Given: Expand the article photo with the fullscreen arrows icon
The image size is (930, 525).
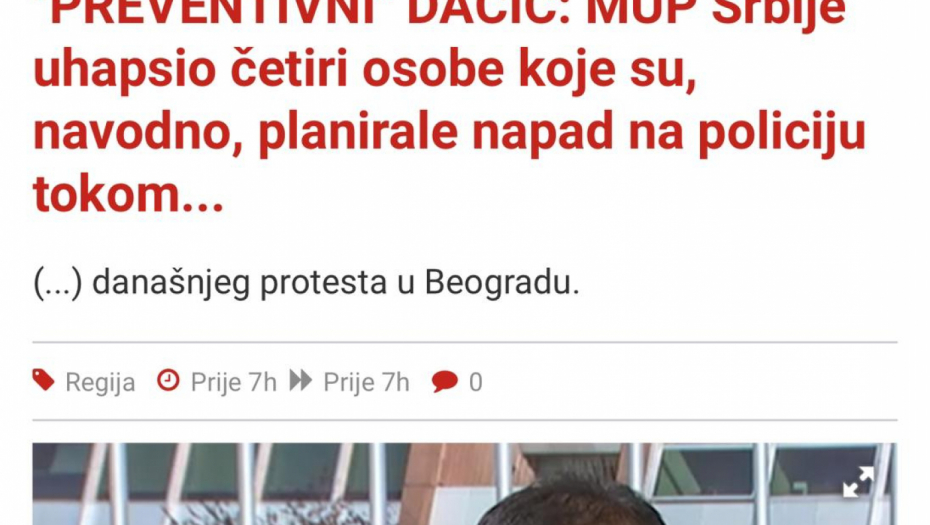Looking at the screenshot, I should [x=858, y=481].
